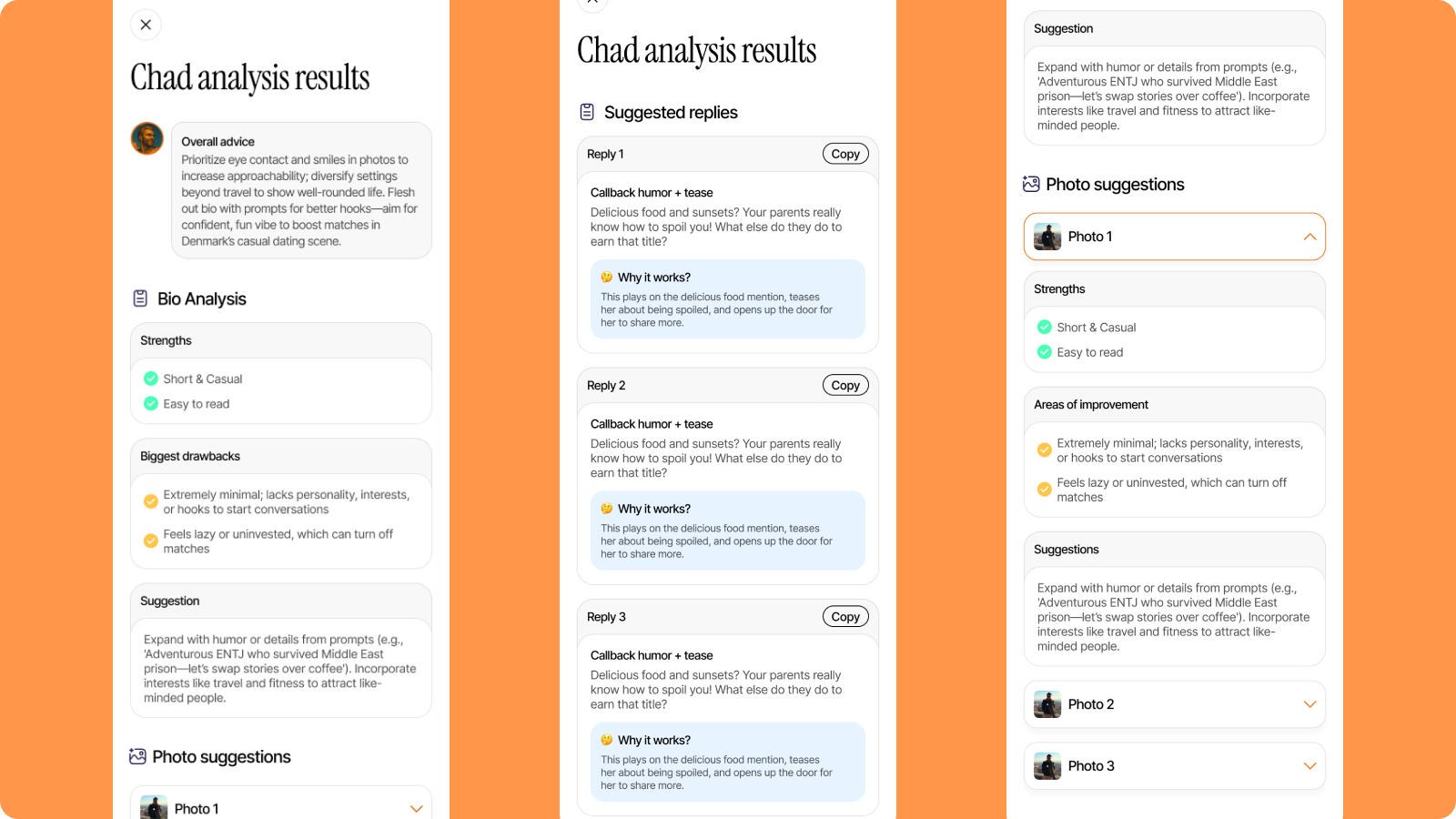Click green check beside Short & Casual in Bio Analysis

pos(151,379)
